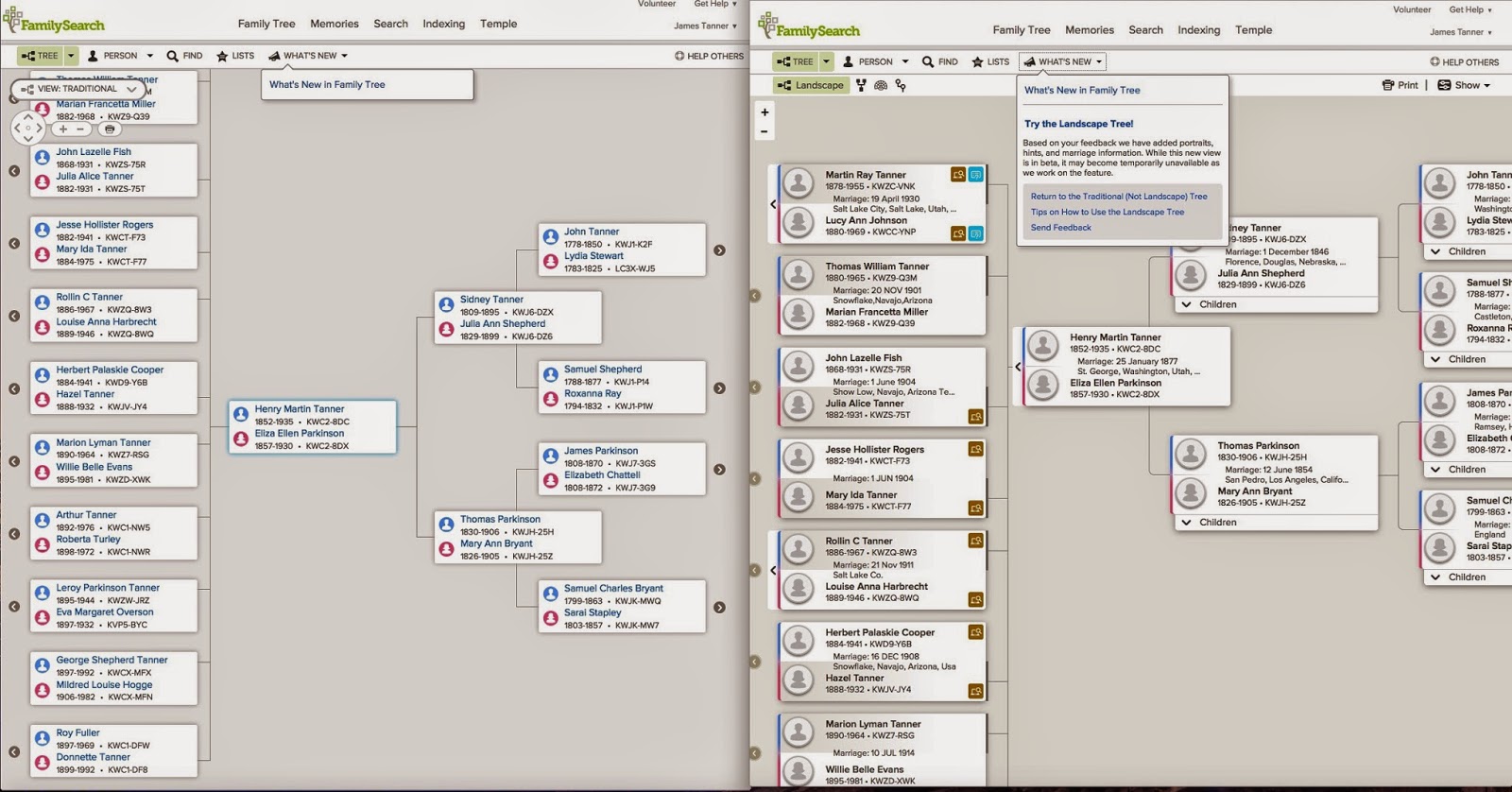The width and height of the screenshot is (1512, 792).
Task: Open LISTS in left window toolbar
Action: 235,56
